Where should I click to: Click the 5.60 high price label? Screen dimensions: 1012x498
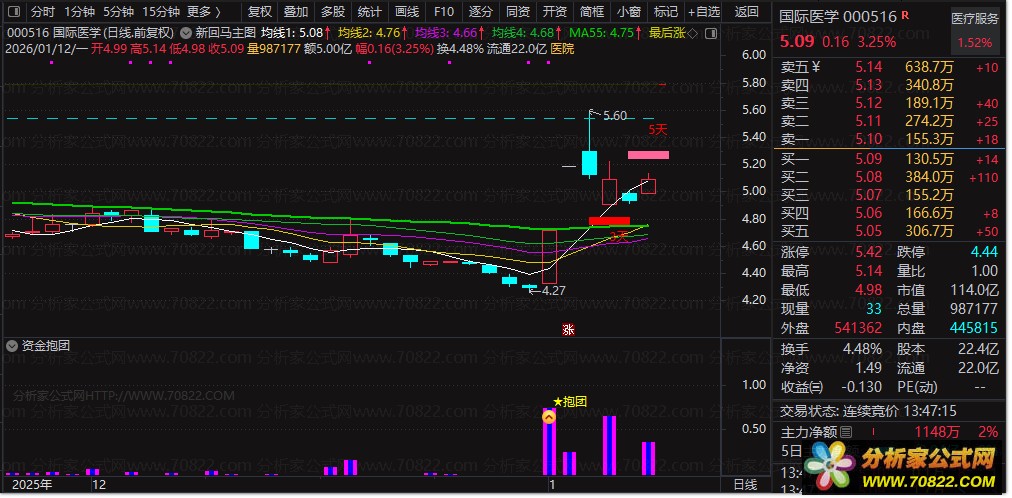coord(614,115)
